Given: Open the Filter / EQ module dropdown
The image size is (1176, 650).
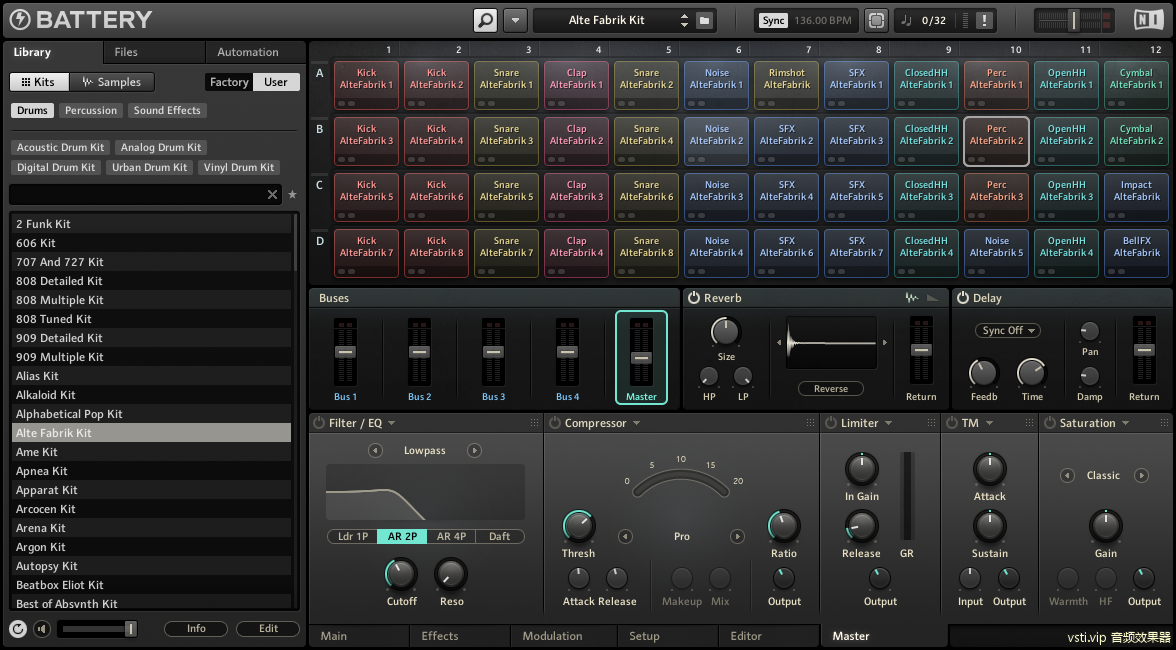Looking at the screenshot, I should click(392, 424).
